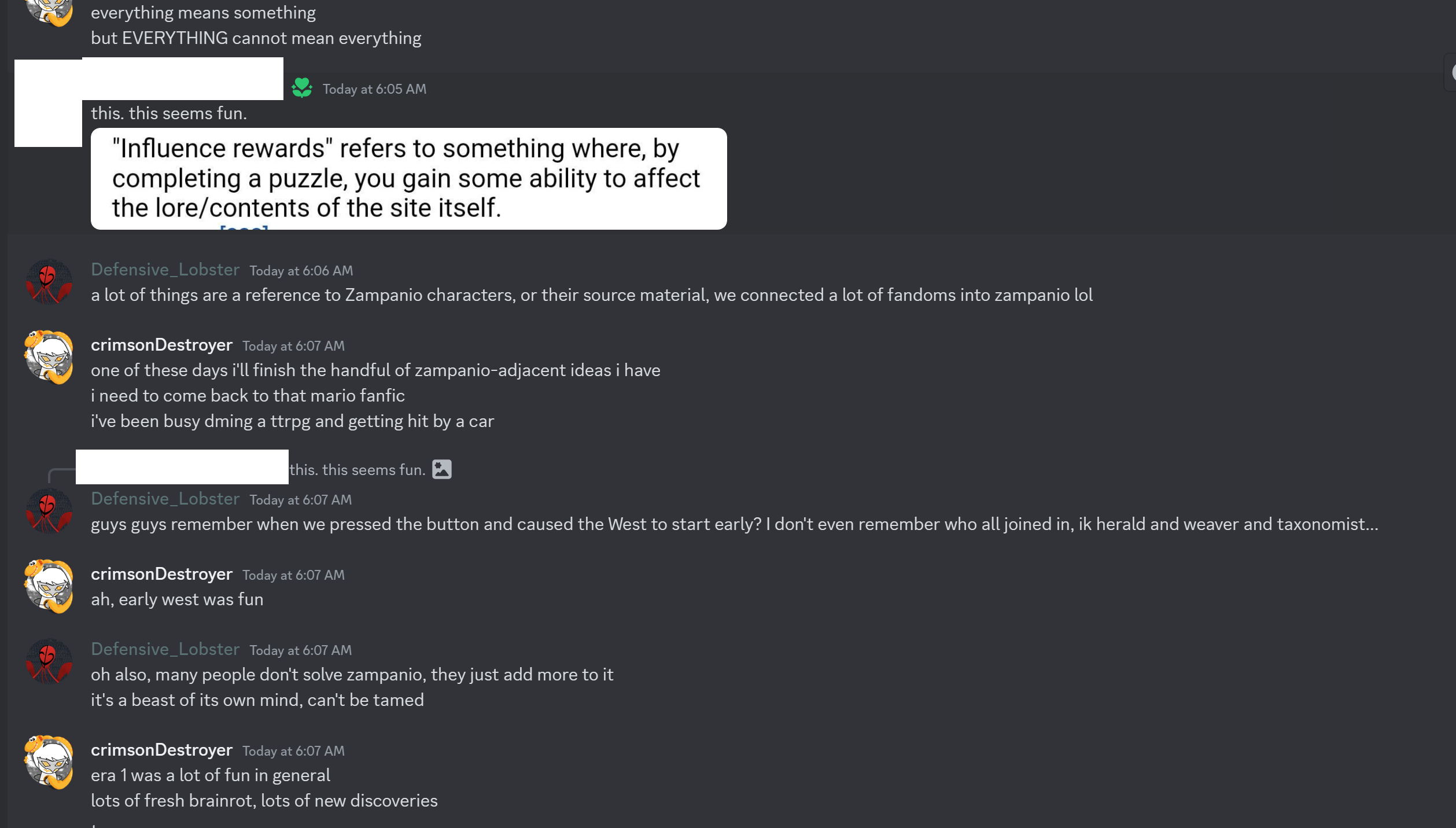Select crimsonDestroyer username above "ah, early west was fun"

tap(161, 574)
